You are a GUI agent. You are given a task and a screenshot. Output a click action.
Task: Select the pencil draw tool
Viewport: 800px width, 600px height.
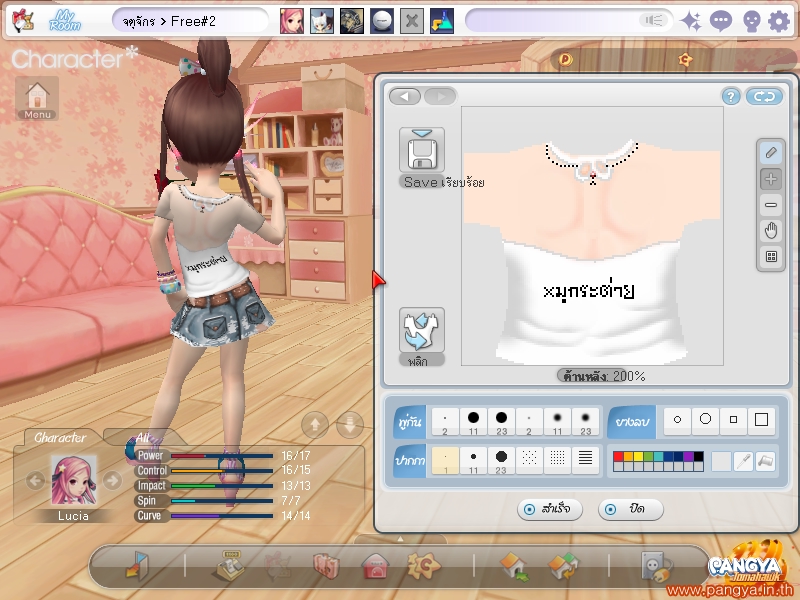[x=771, y=153]
